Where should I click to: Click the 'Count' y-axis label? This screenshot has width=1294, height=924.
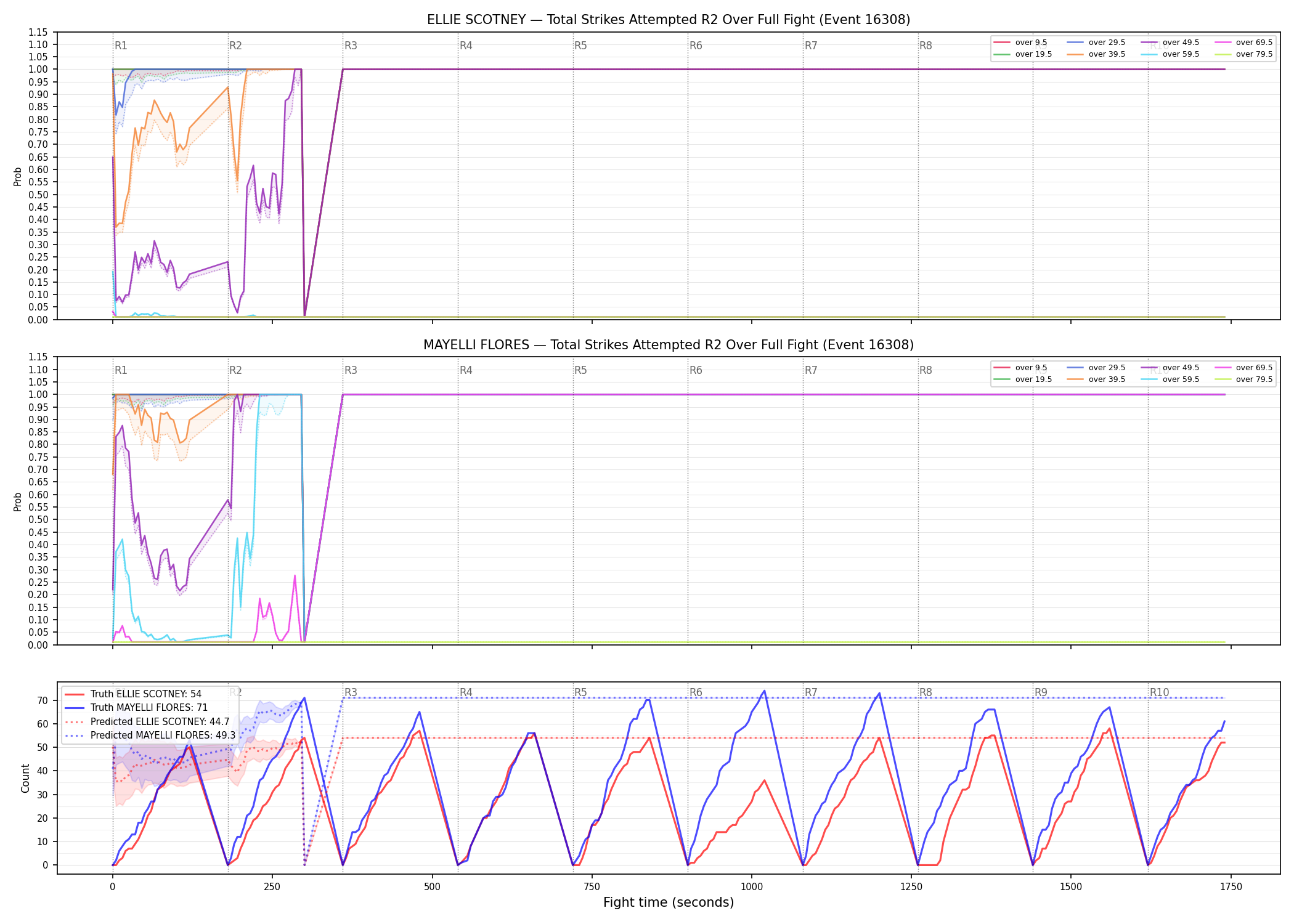click(25, 778)
